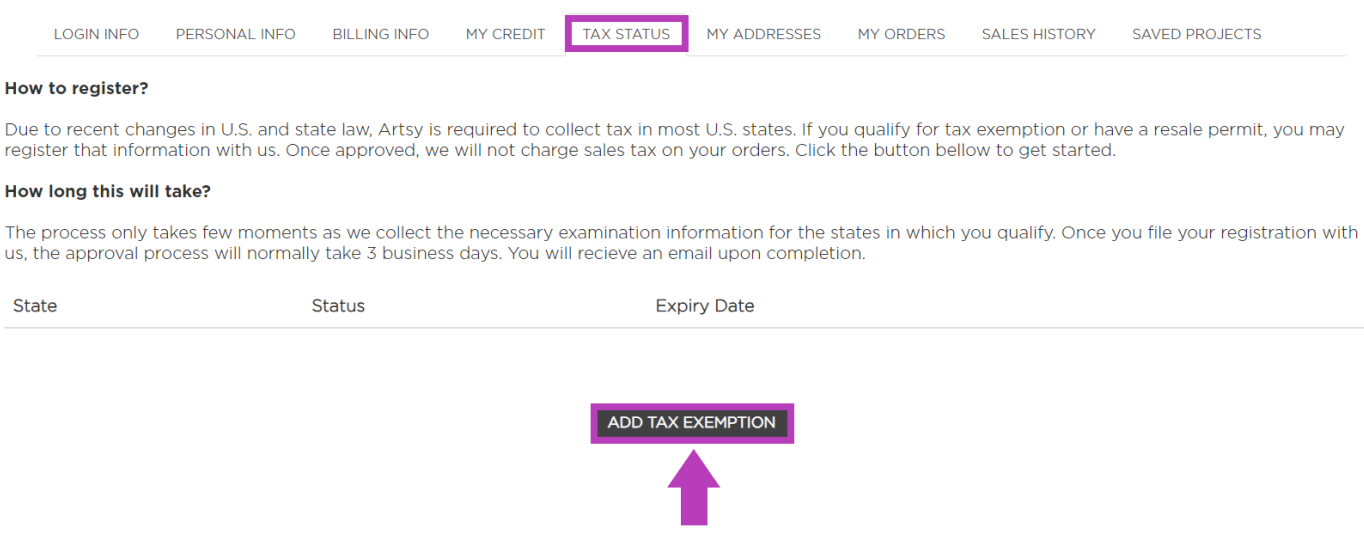Click the "How long this will take?" heading
Viewport: 1364px width, 538px height.
(108, 191)
